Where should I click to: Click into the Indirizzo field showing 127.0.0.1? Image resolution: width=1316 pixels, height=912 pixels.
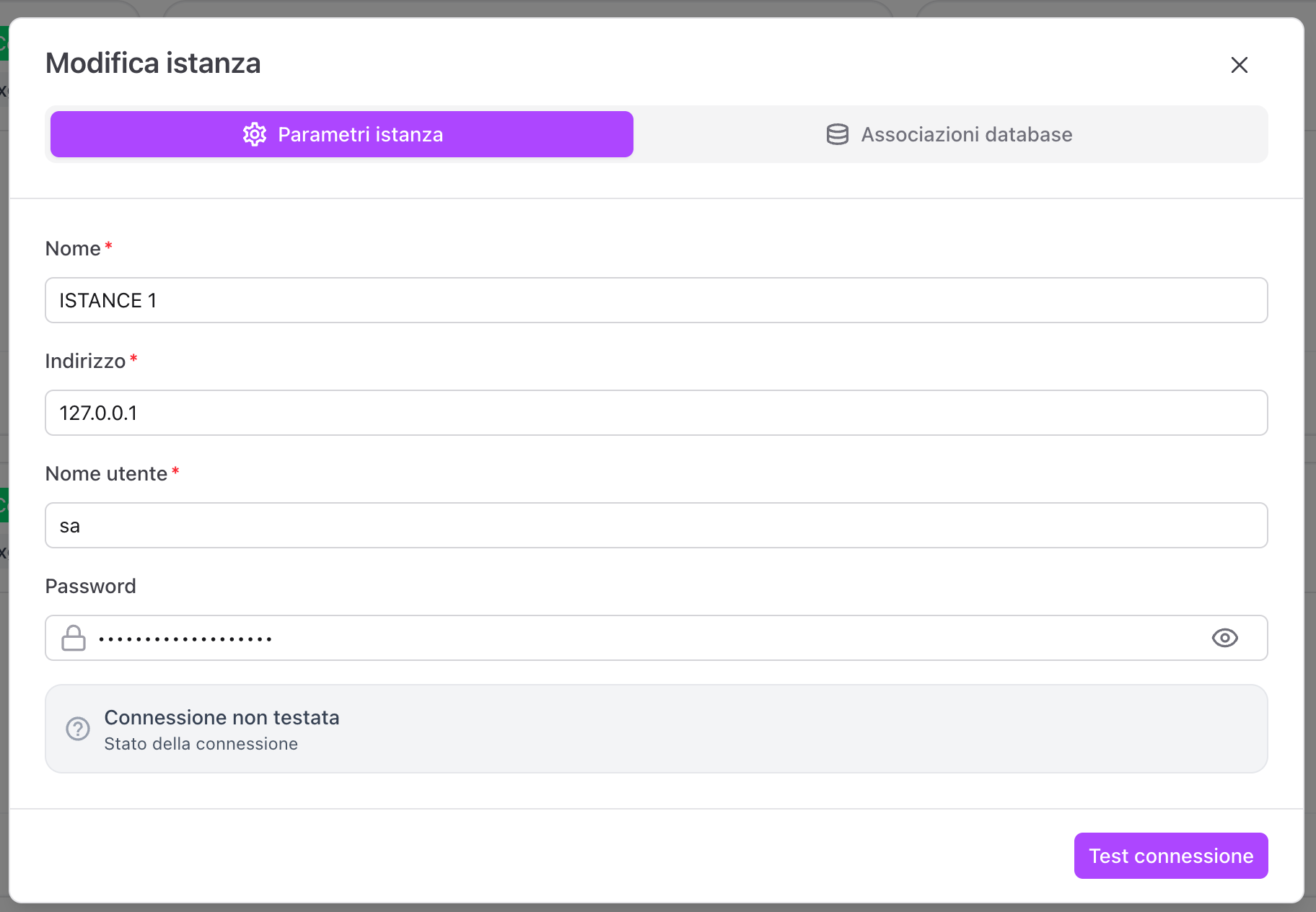point(656,413)
